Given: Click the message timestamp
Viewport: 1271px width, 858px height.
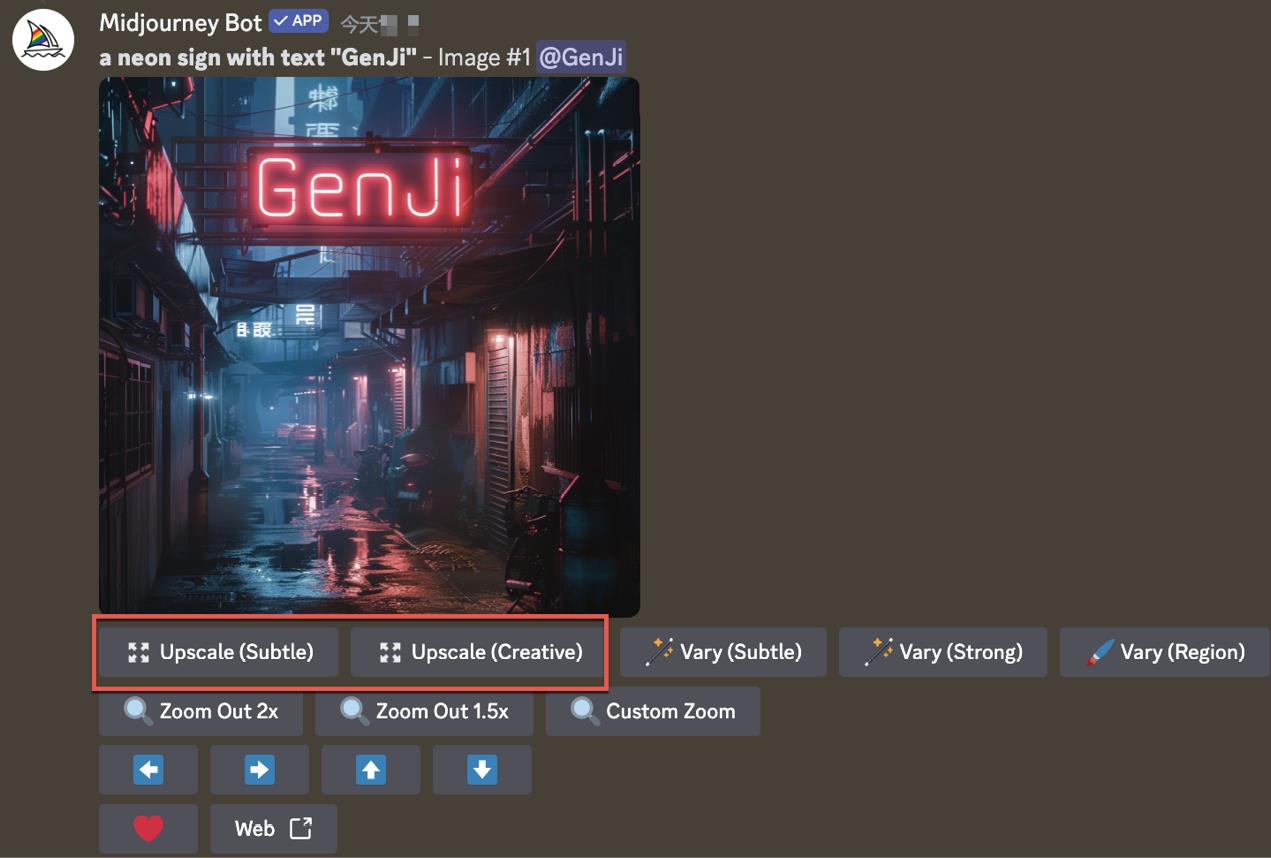Looking at the screenshot, I should [x=379, y=24].
